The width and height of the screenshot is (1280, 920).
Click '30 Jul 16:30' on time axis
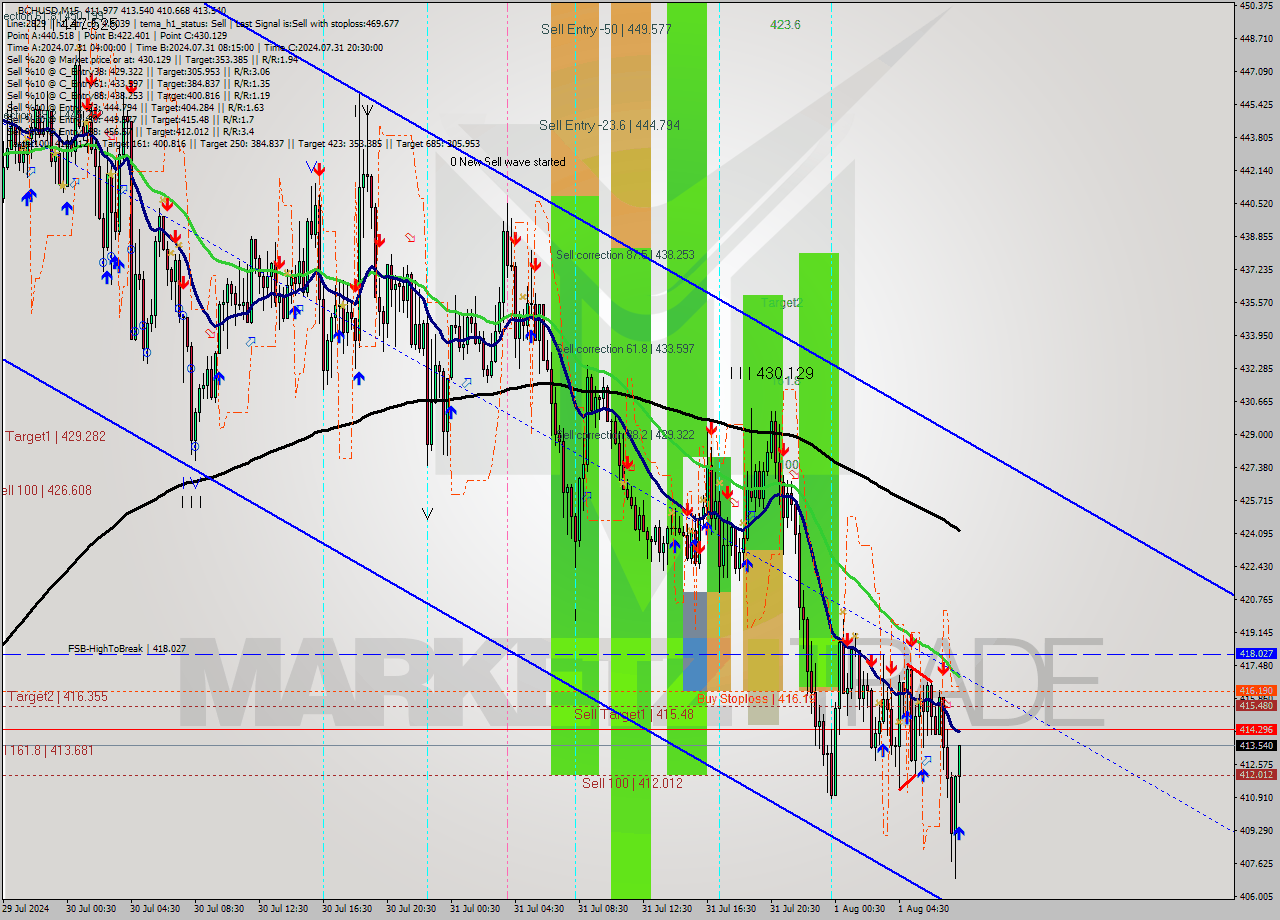click(347, 909)
